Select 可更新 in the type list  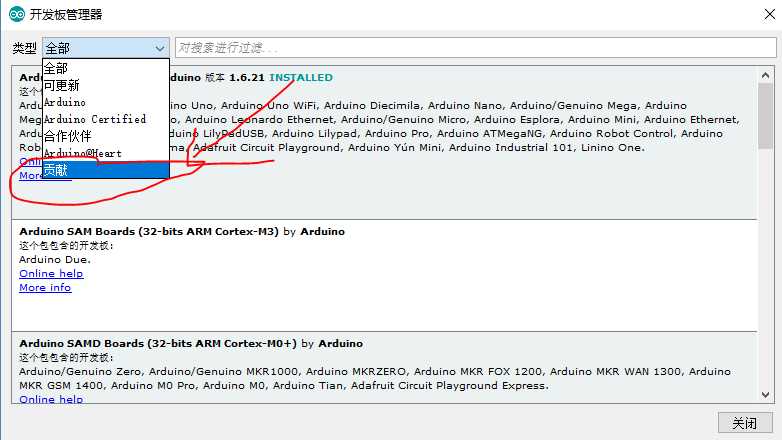pos(106,85)
